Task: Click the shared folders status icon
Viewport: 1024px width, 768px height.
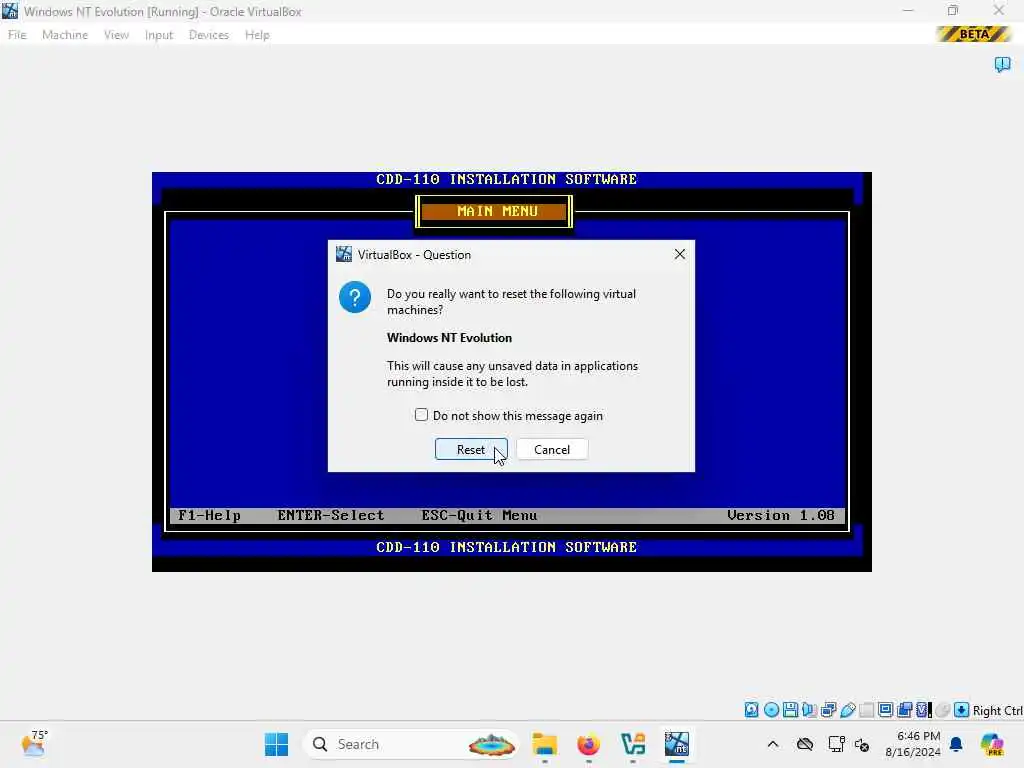Action: 867,710
